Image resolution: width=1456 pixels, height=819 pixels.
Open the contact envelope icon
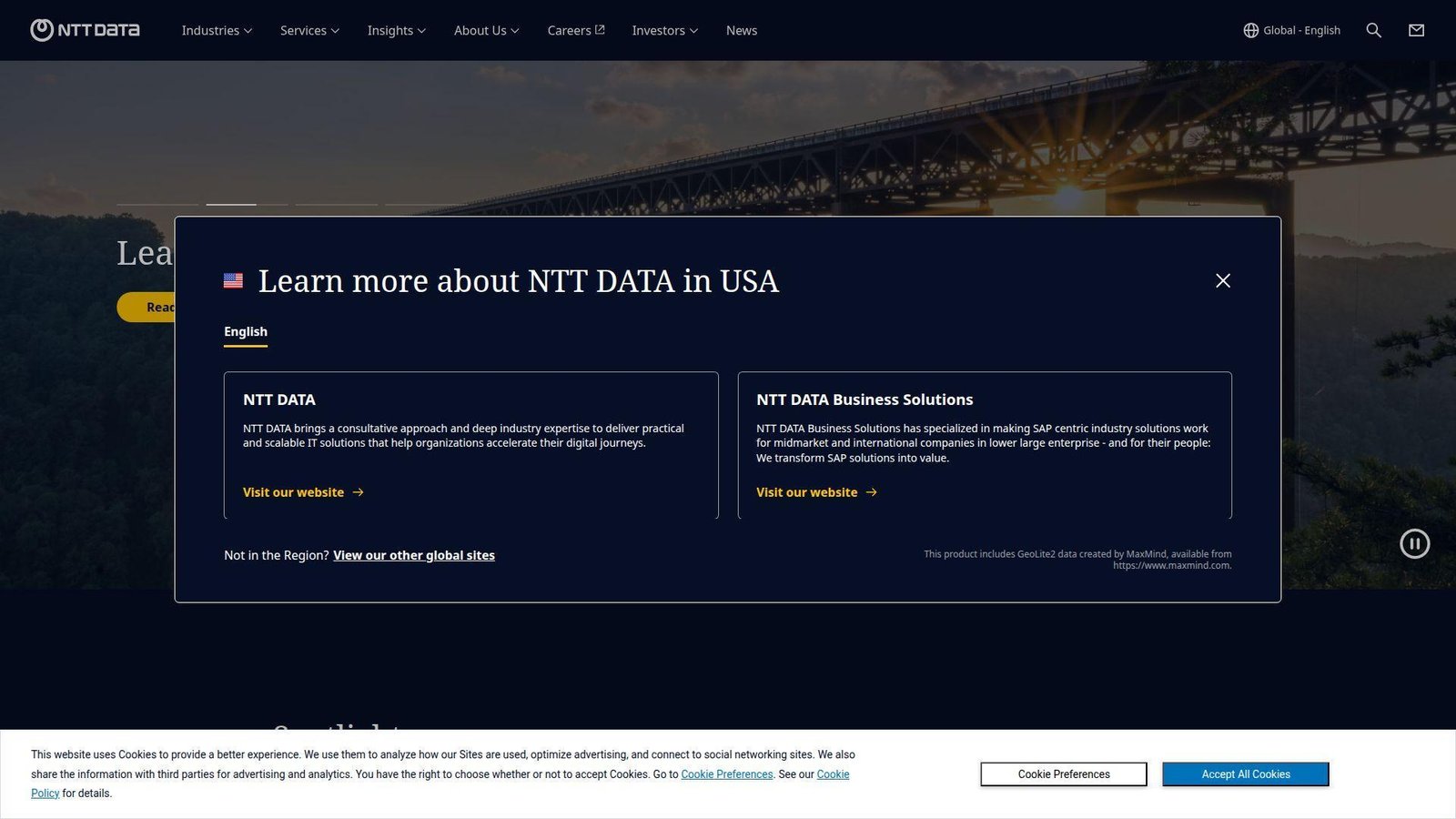coord(1416,30)
